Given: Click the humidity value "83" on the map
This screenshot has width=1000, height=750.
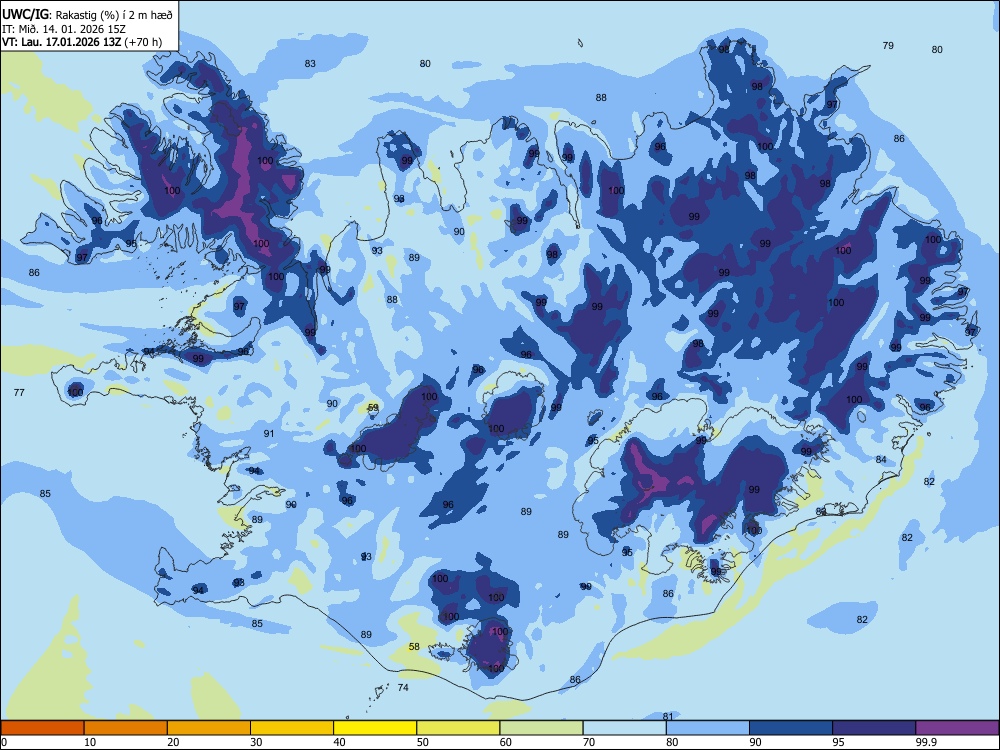Looking at the screenshot, I should 310,64.
